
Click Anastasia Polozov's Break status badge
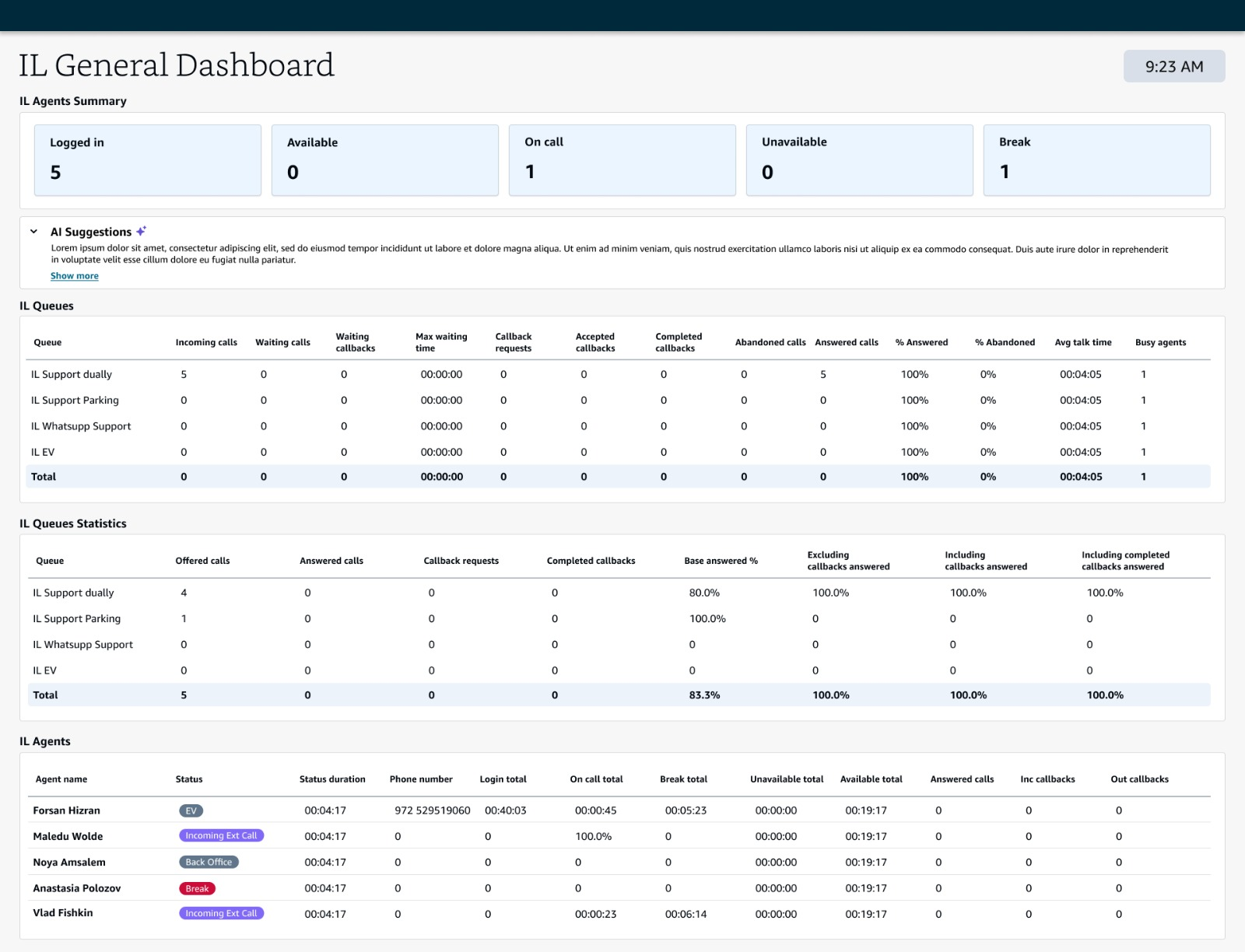197,887
